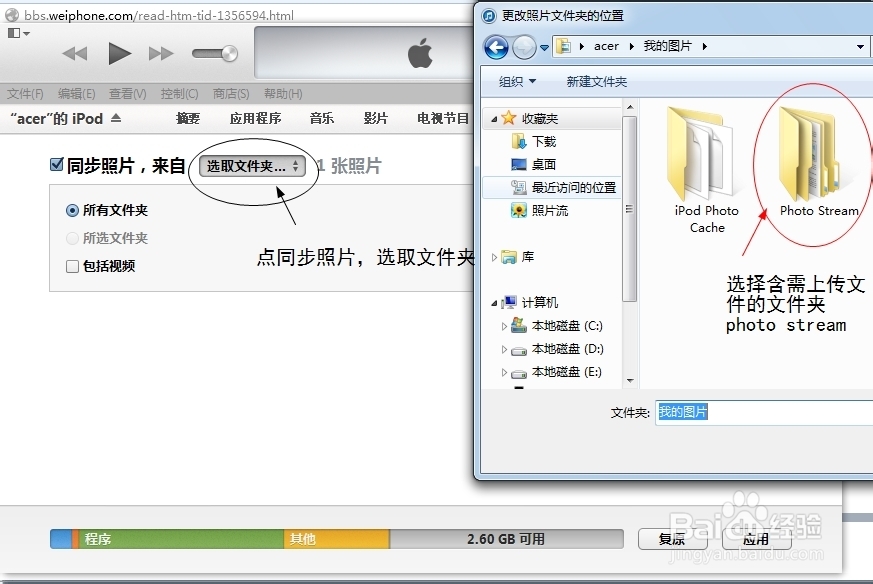
Task: Open the iTunes mini menu icon at top left
Action: (18, 33)
